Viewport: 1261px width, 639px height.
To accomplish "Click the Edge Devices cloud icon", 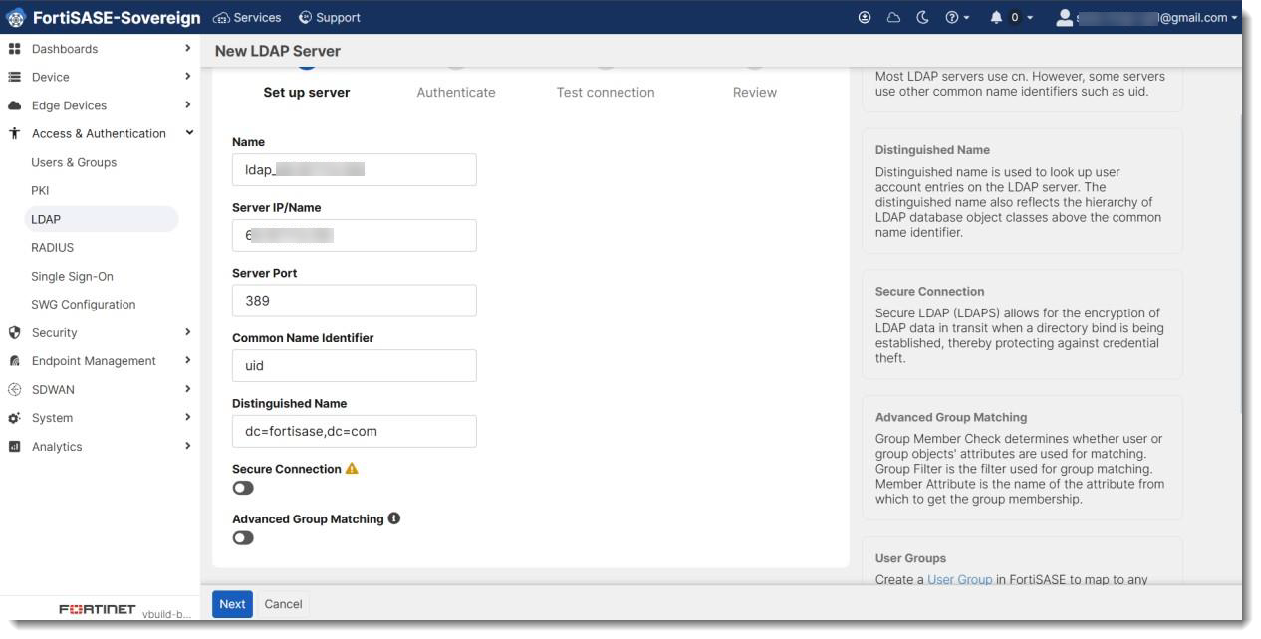I will [x=15, y=105].
